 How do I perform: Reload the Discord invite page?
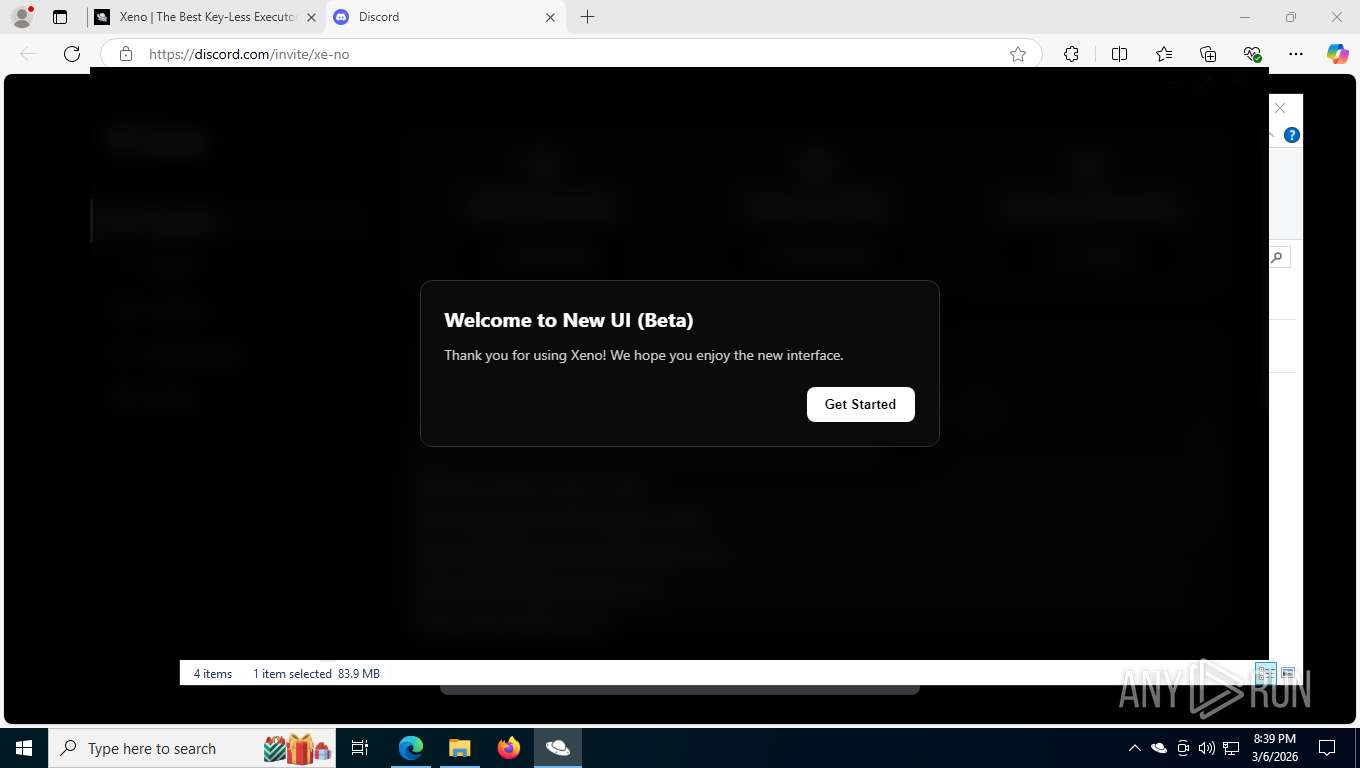72,54
